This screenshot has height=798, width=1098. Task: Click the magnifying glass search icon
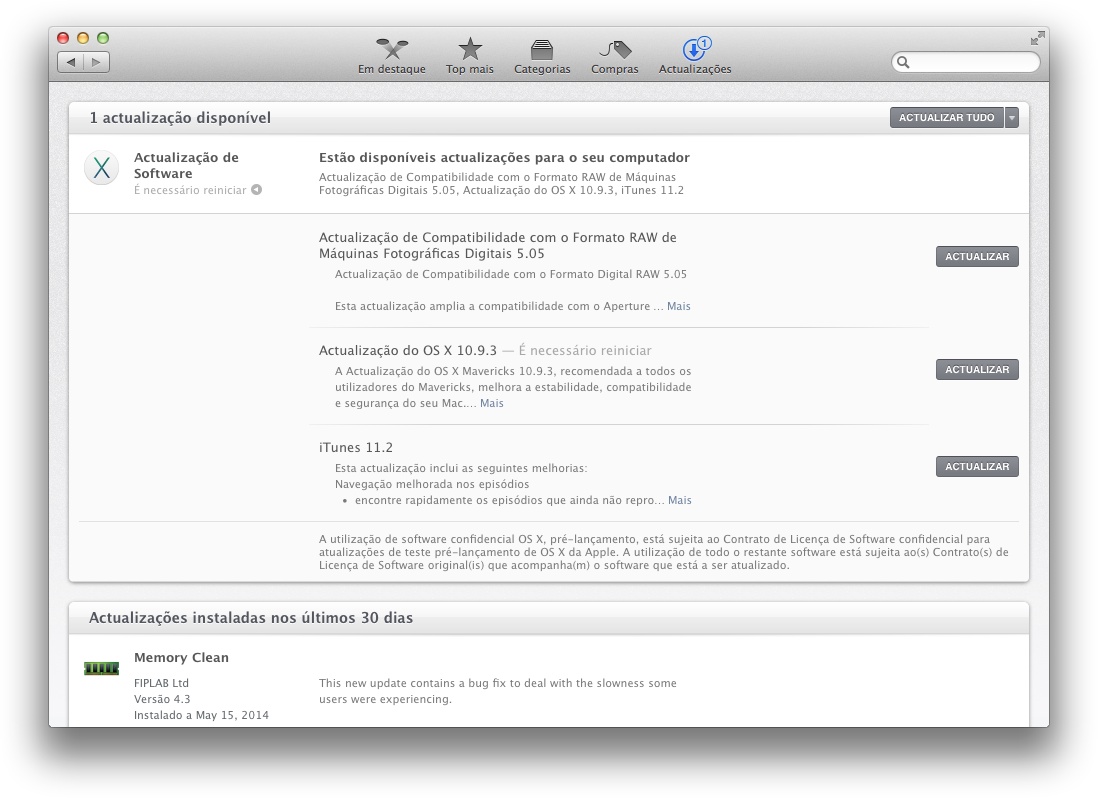pyautogui.click(x=903, y=62)
